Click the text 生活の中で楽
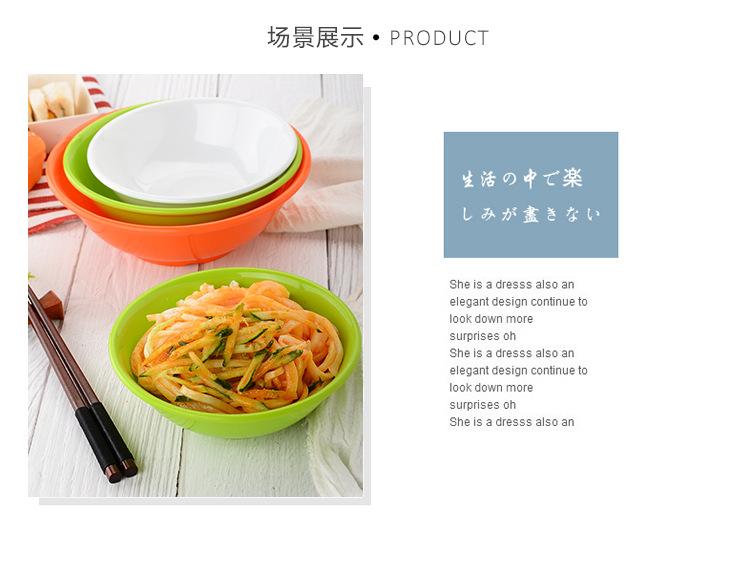Viewport: 750px width, 580px height. tap(522, 179)
